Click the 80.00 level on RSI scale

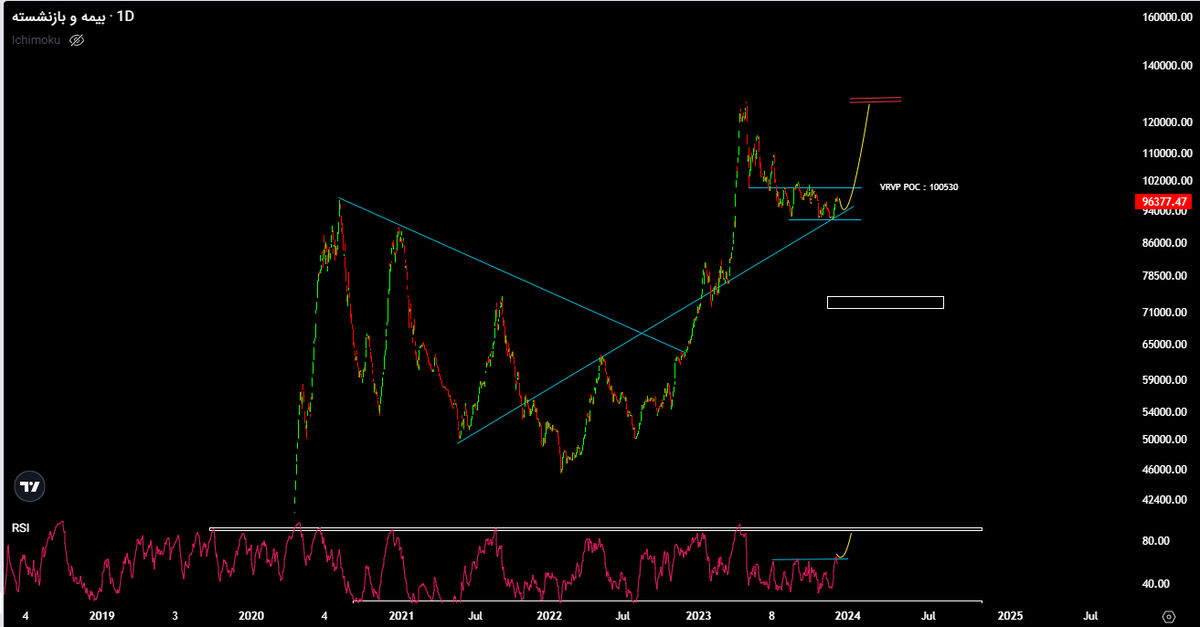[1156, 541]
